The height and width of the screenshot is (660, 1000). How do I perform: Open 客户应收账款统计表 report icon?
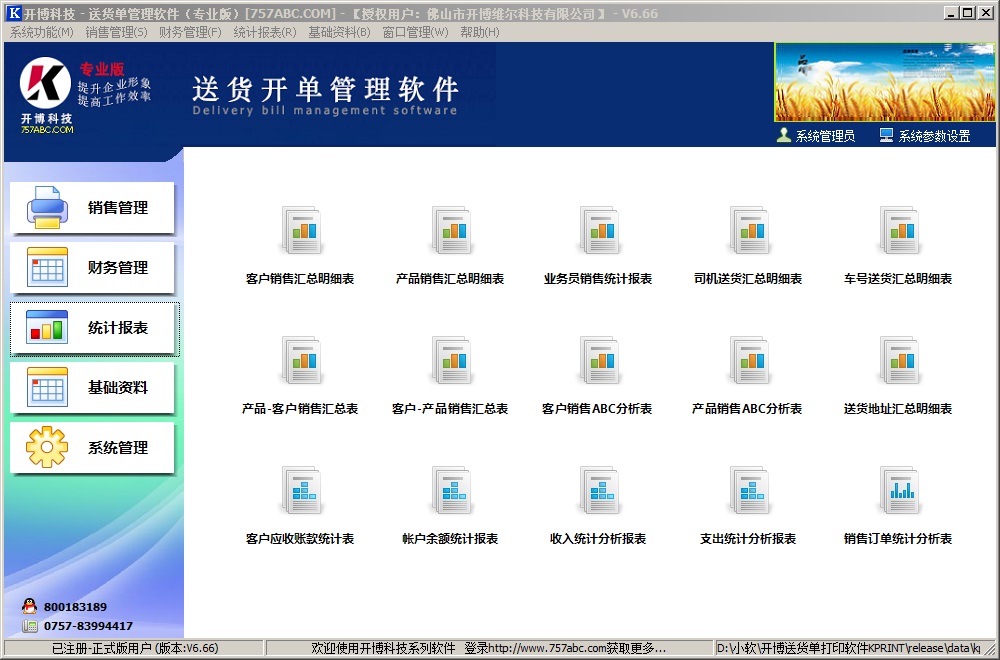click(x=300, y=491)
